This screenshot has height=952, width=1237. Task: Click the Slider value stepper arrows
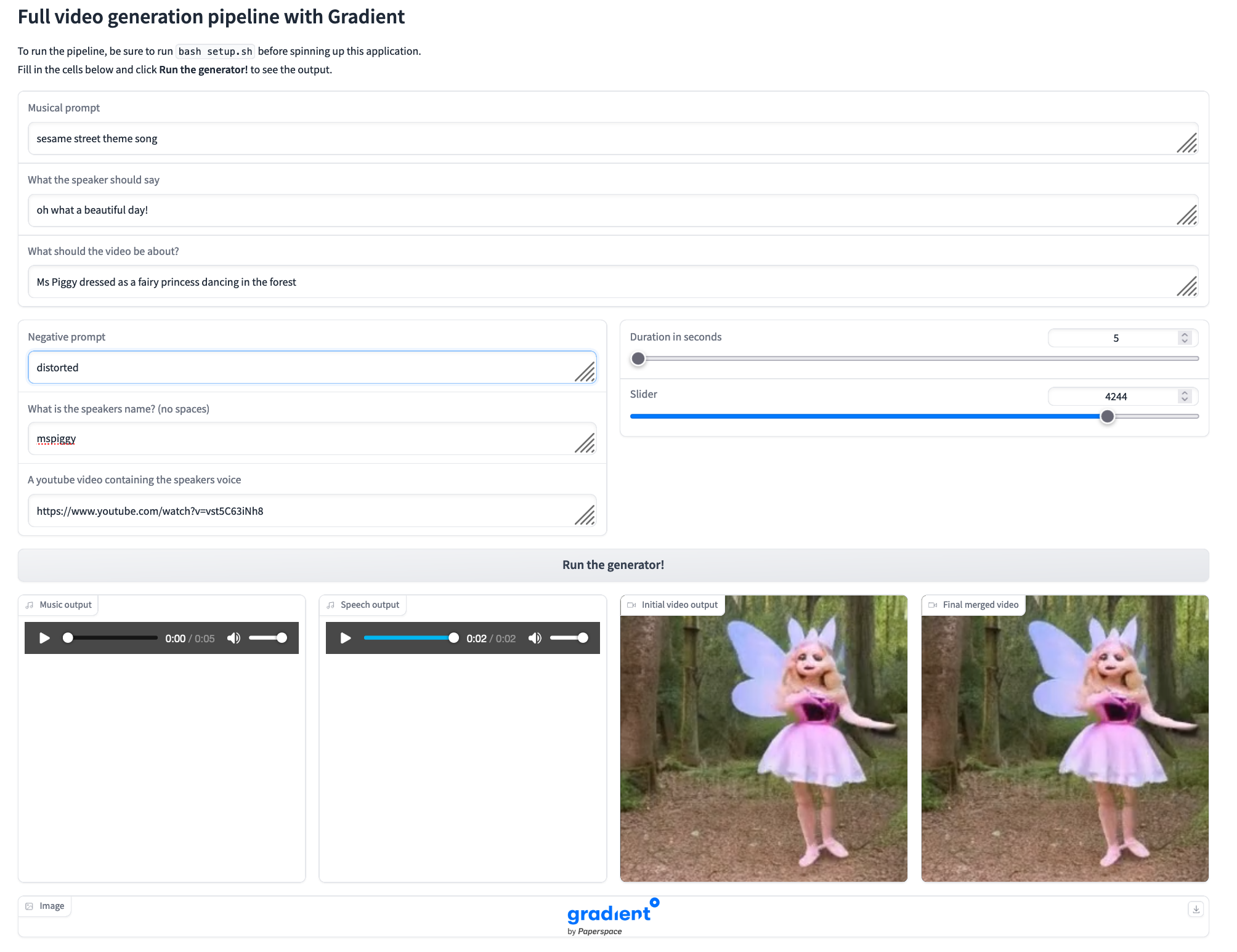[x=1184, y=396]
